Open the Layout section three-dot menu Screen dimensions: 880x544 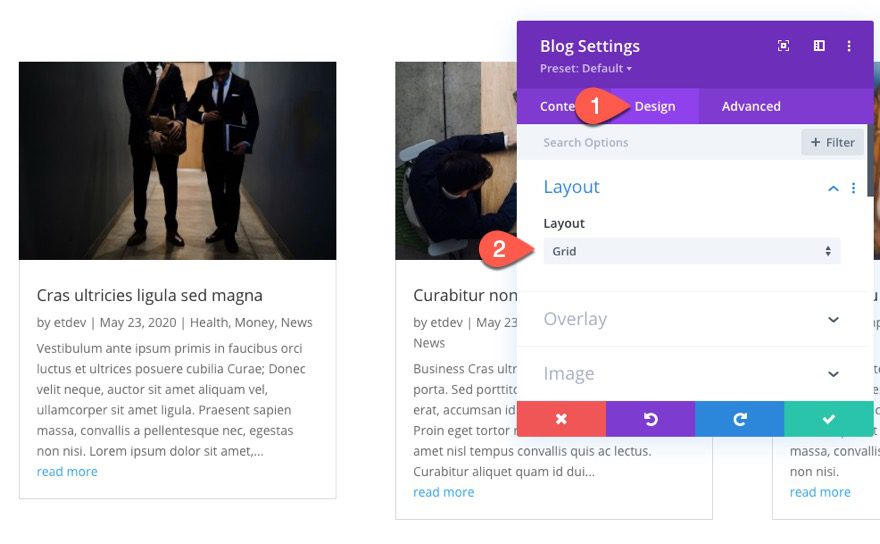coord(853,188)
